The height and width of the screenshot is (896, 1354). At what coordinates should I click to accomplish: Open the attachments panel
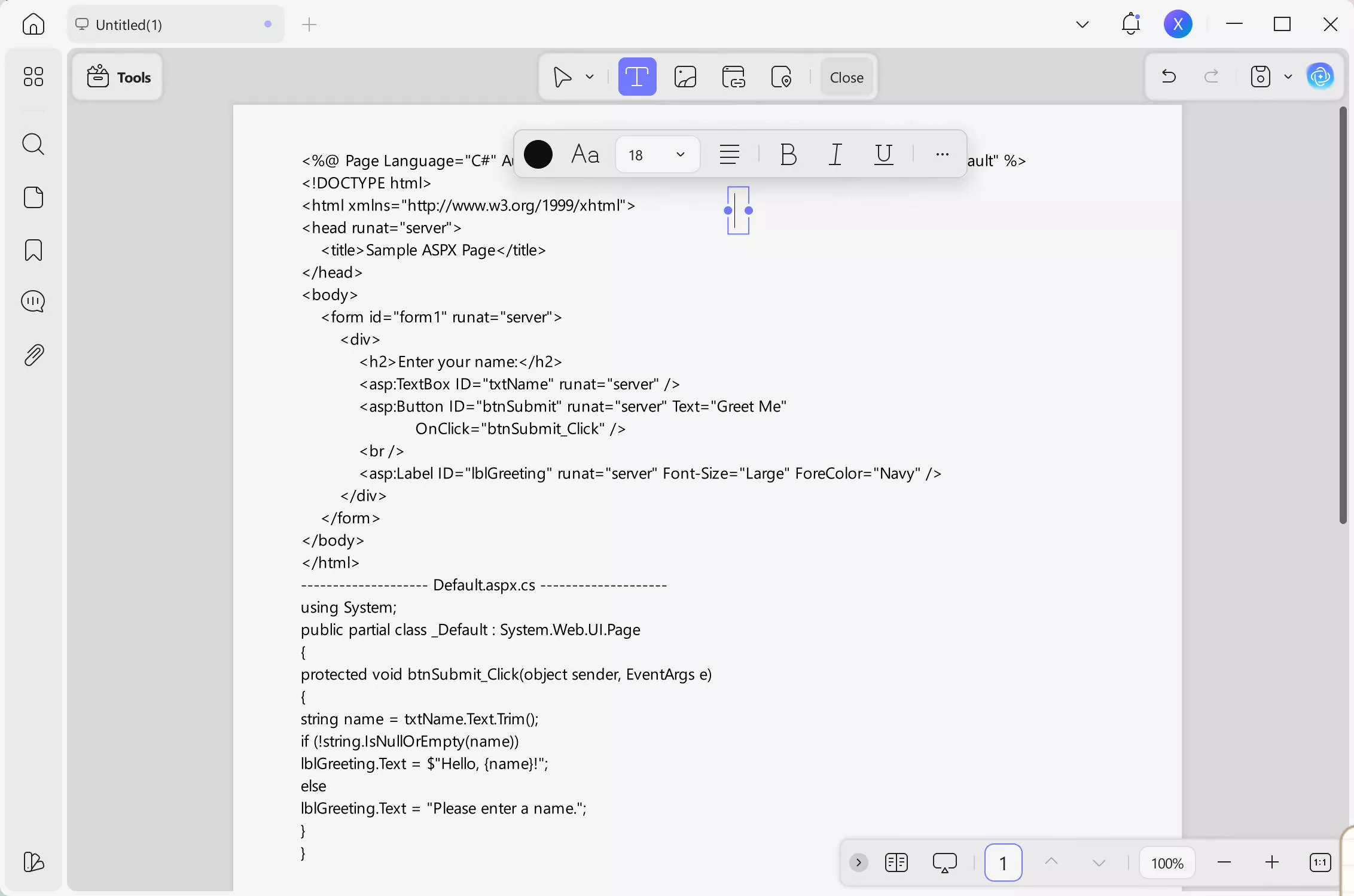click(33, 354)
